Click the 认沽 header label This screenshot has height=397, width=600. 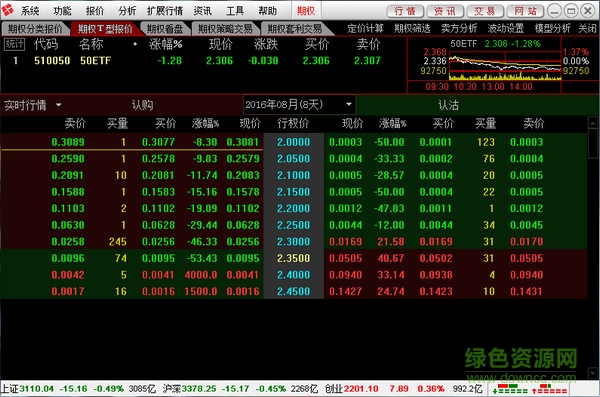[448, 105]
